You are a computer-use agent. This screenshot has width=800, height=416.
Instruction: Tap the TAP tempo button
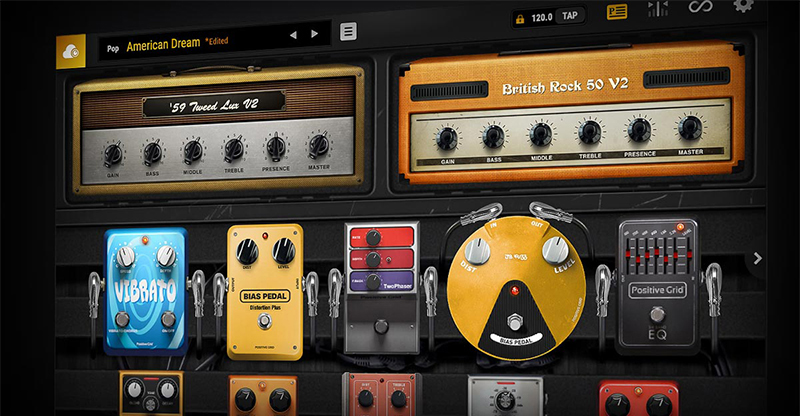(570, 16)
